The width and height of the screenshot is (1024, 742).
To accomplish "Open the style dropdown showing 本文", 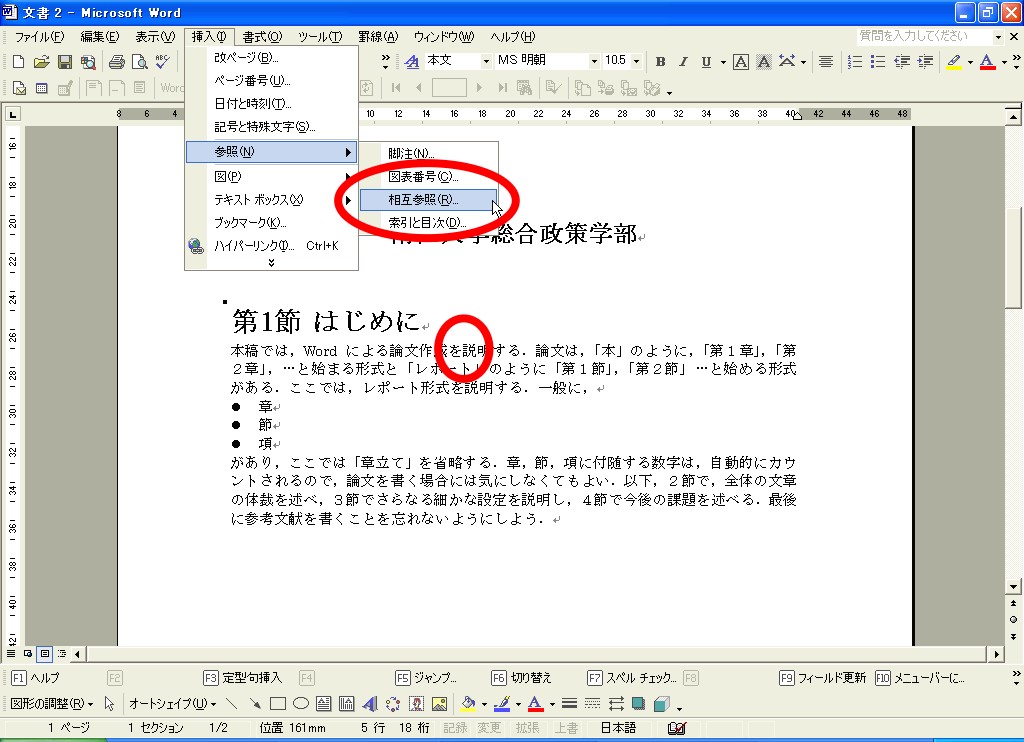I will [x=486, y=61].
